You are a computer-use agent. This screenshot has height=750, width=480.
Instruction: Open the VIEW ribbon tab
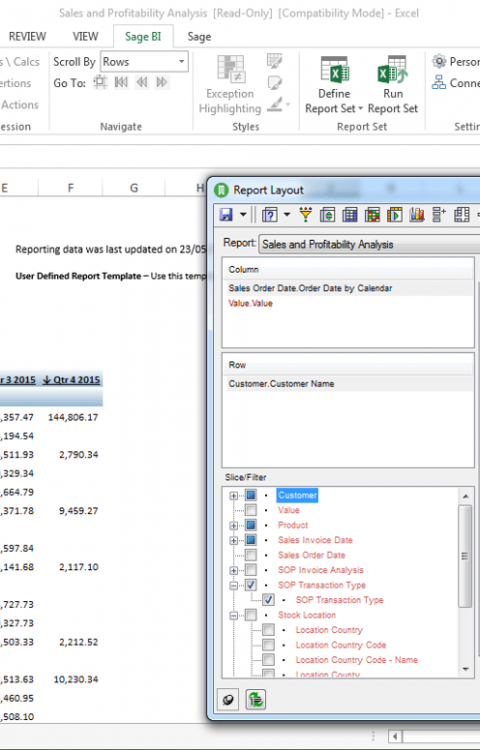(x=85, y=36)
